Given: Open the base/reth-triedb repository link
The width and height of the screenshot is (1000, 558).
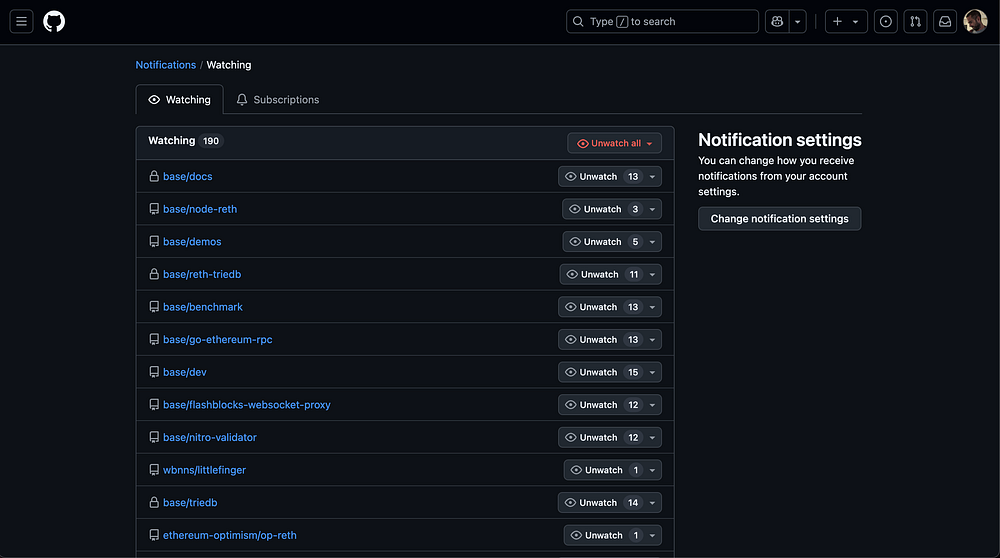Looking at the screenshot, I should click(x=202, y=274).
